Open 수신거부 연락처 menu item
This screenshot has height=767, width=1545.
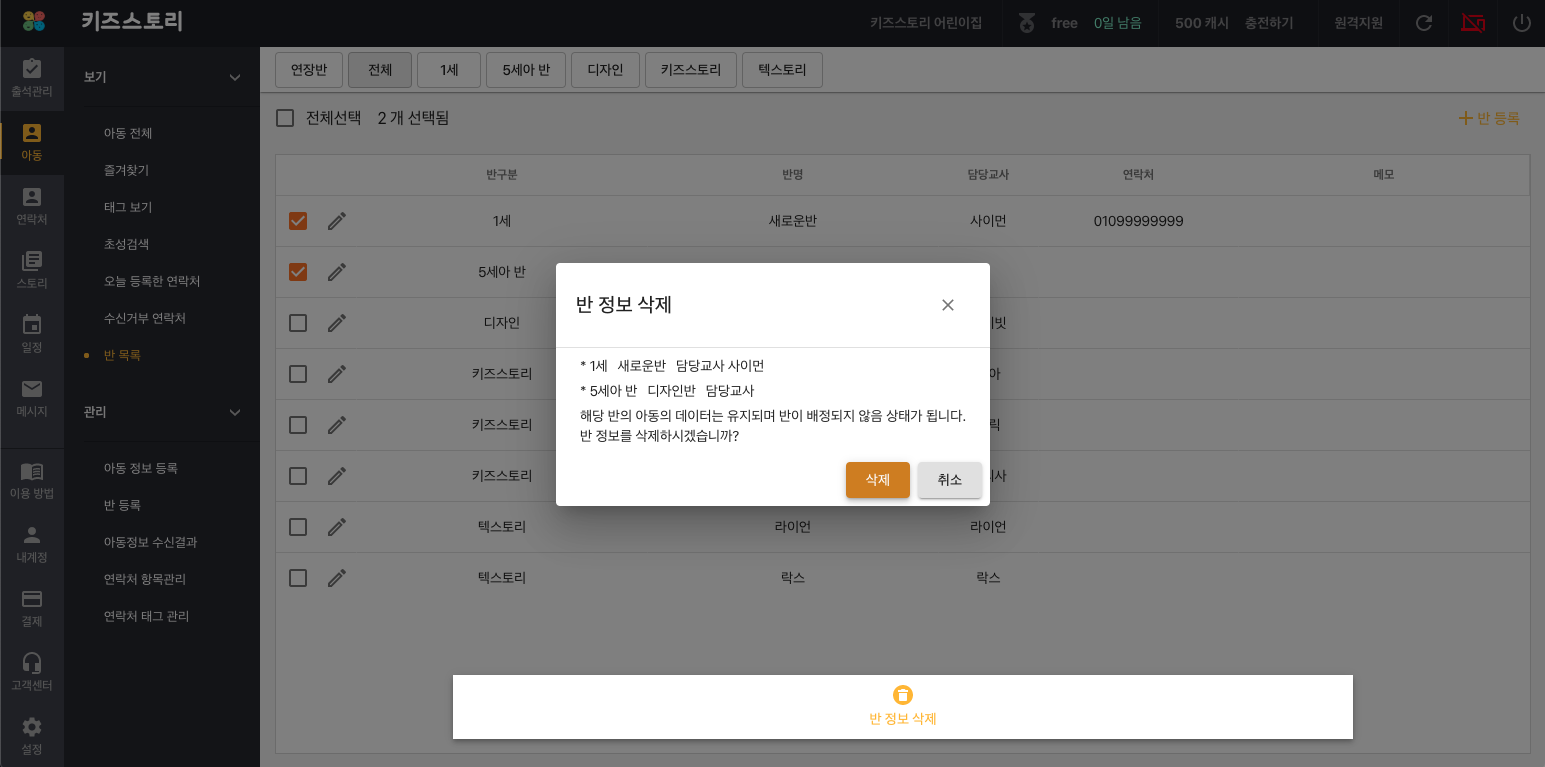(145, 318)
